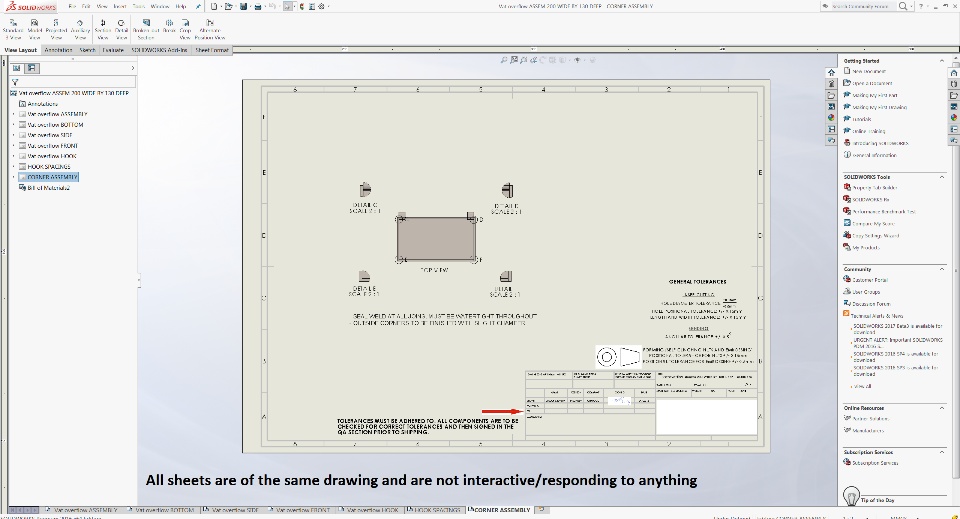Pick the Auxiliary View tool
This screenshot has height=519, width=960.
pos(80,29)
